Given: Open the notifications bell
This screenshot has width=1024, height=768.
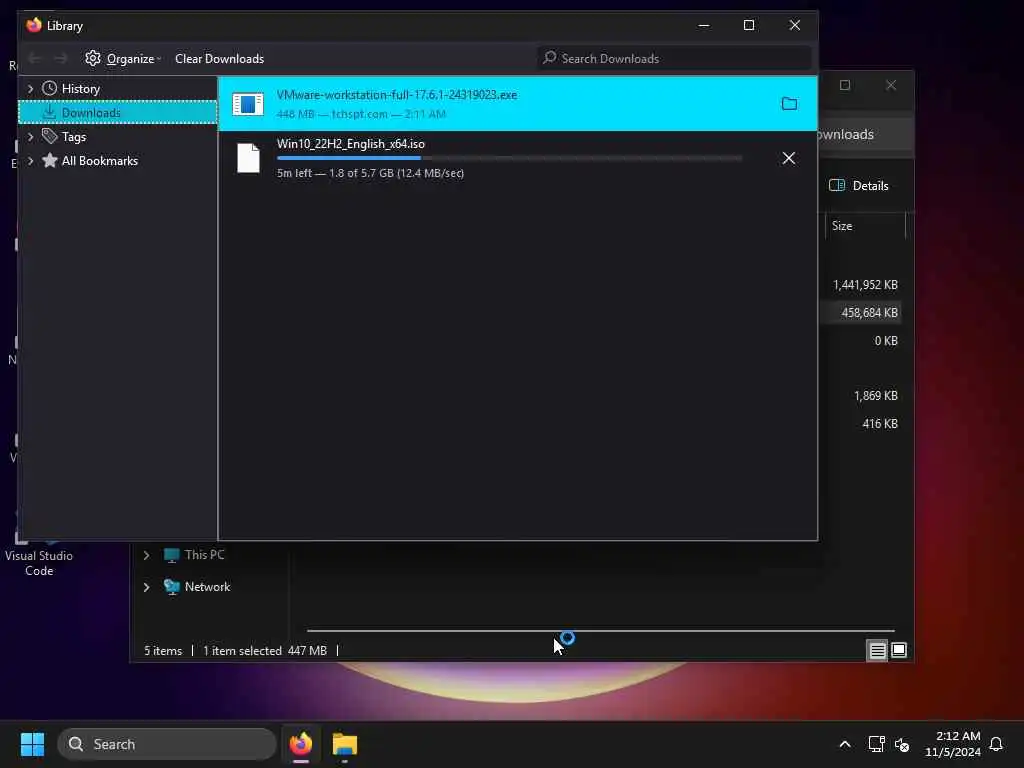Looking at the screenshot, I should click(x=996, y=744).
